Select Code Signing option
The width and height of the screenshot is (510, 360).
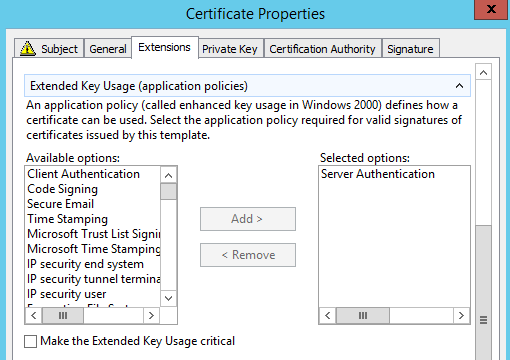coord(62,189)
